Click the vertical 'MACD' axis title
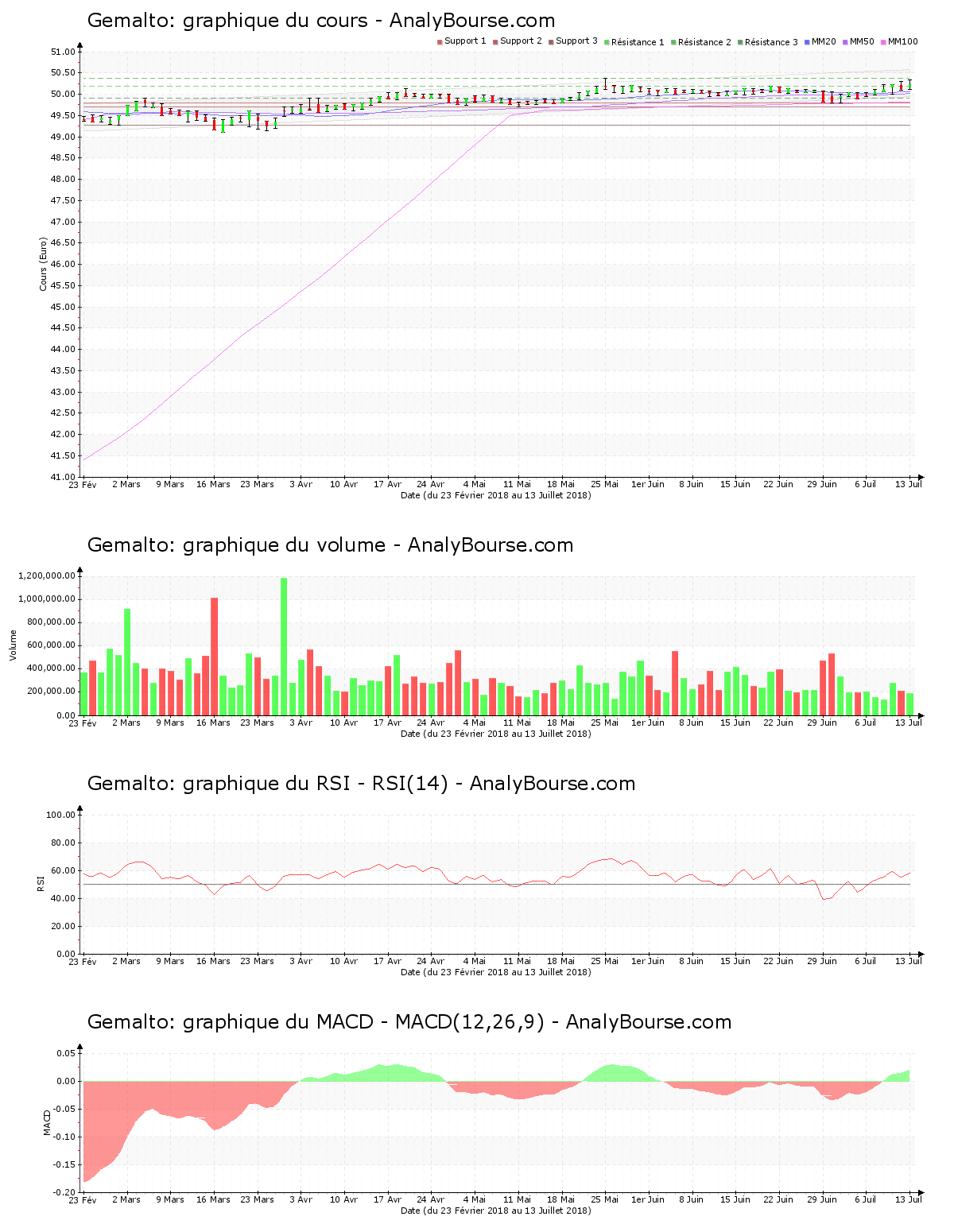Image resolution: width=954 pixels, height=1232 pixels. click(x=47, y=1122)
